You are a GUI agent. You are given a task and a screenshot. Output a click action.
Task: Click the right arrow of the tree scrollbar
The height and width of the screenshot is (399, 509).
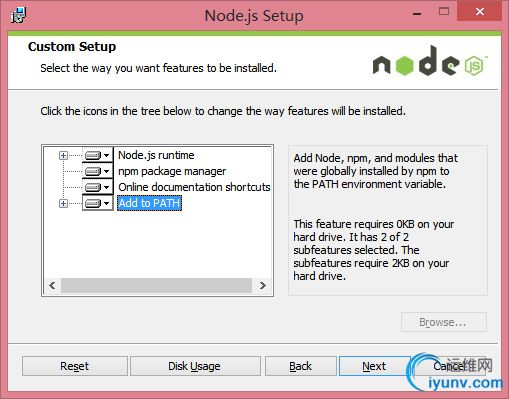pyautogui.click(x=263, y=286)
